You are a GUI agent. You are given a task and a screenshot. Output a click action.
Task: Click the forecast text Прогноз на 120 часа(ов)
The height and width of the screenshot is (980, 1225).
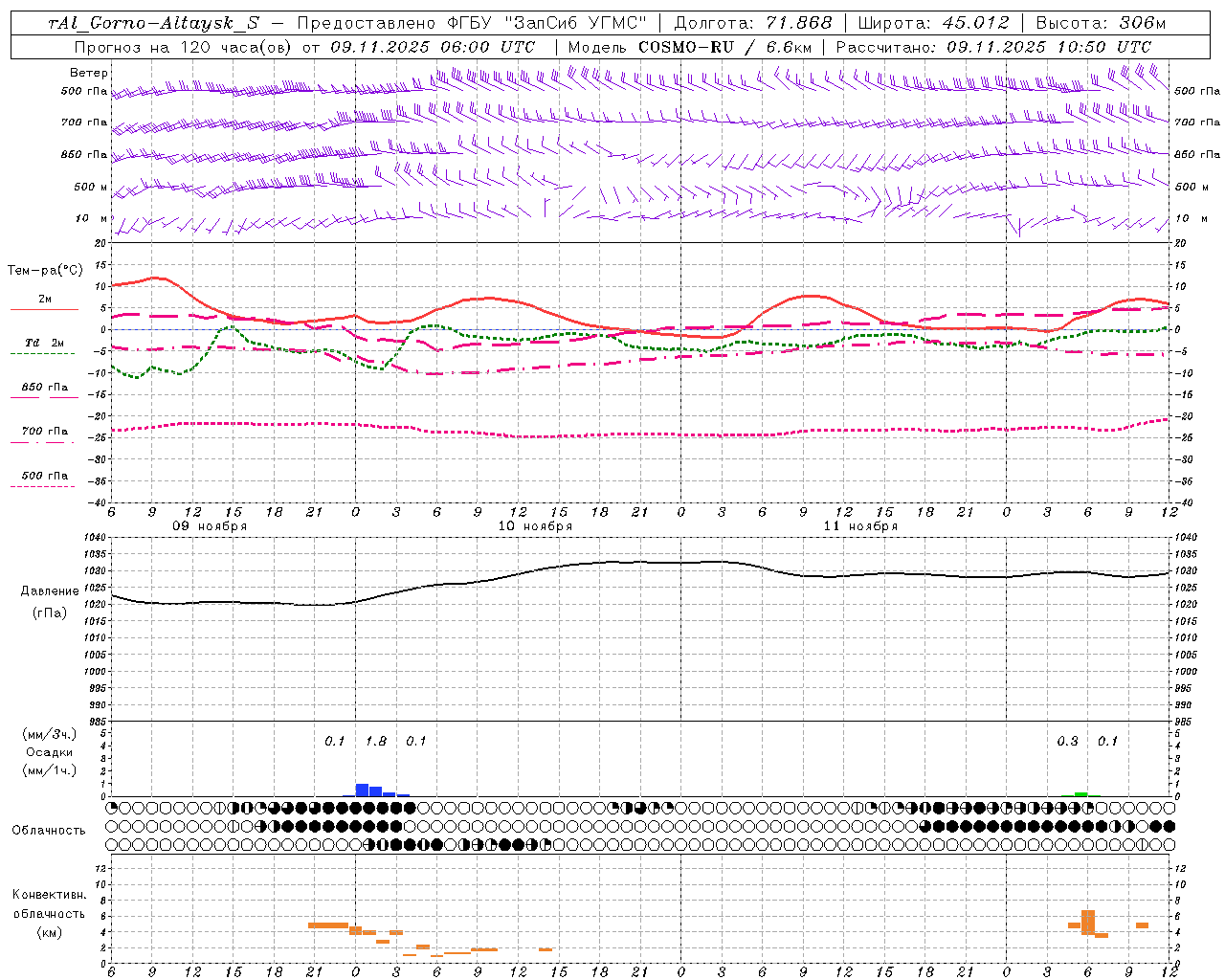point(184,47)
